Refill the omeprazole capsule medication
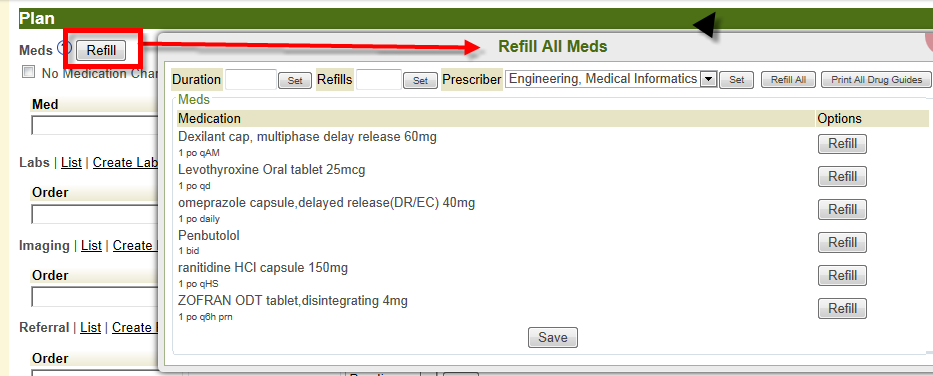Viewport: 933px width, 376px height. [x=842, y=209]
